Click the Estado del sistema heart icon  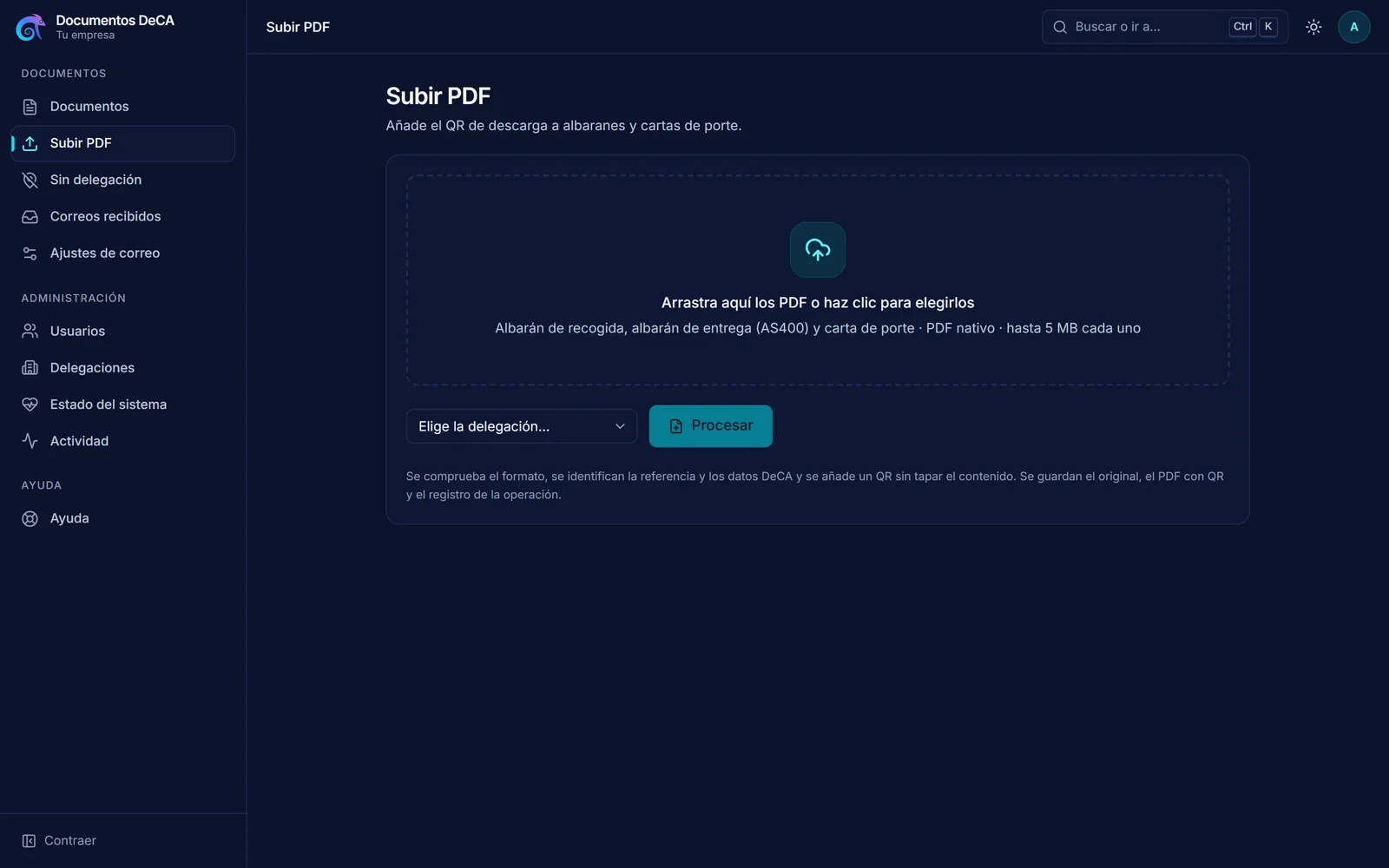tap(30, 404)
